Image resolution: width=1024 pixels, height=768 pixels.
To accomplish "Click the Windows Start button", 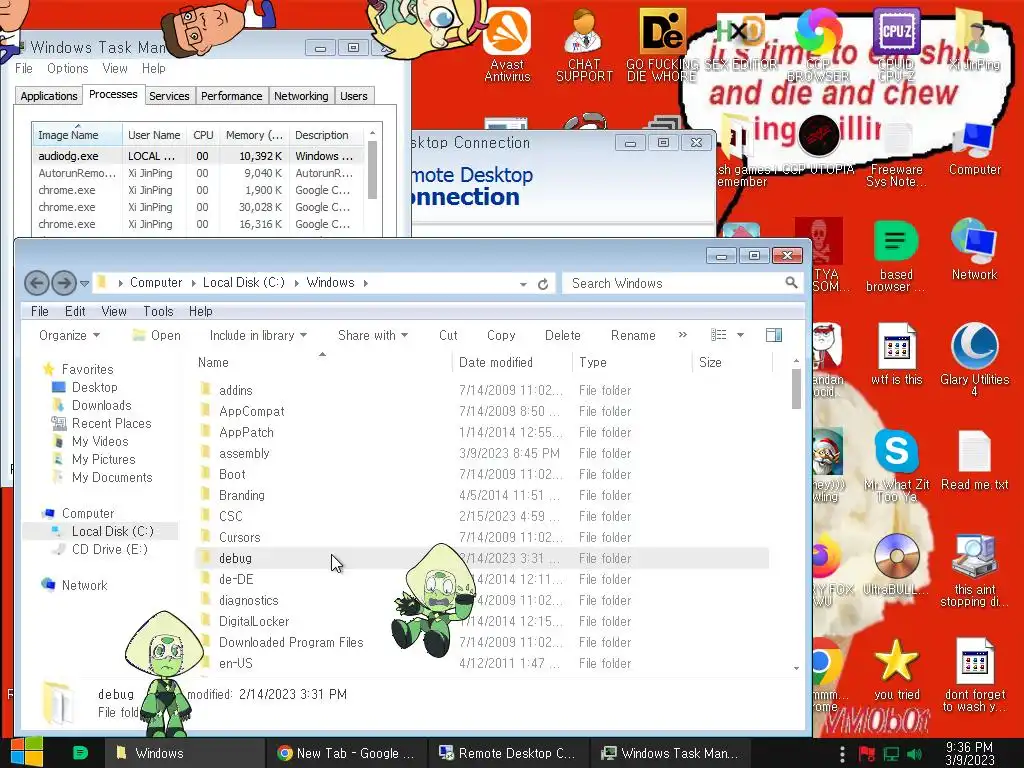I will [x=26, y=752].
